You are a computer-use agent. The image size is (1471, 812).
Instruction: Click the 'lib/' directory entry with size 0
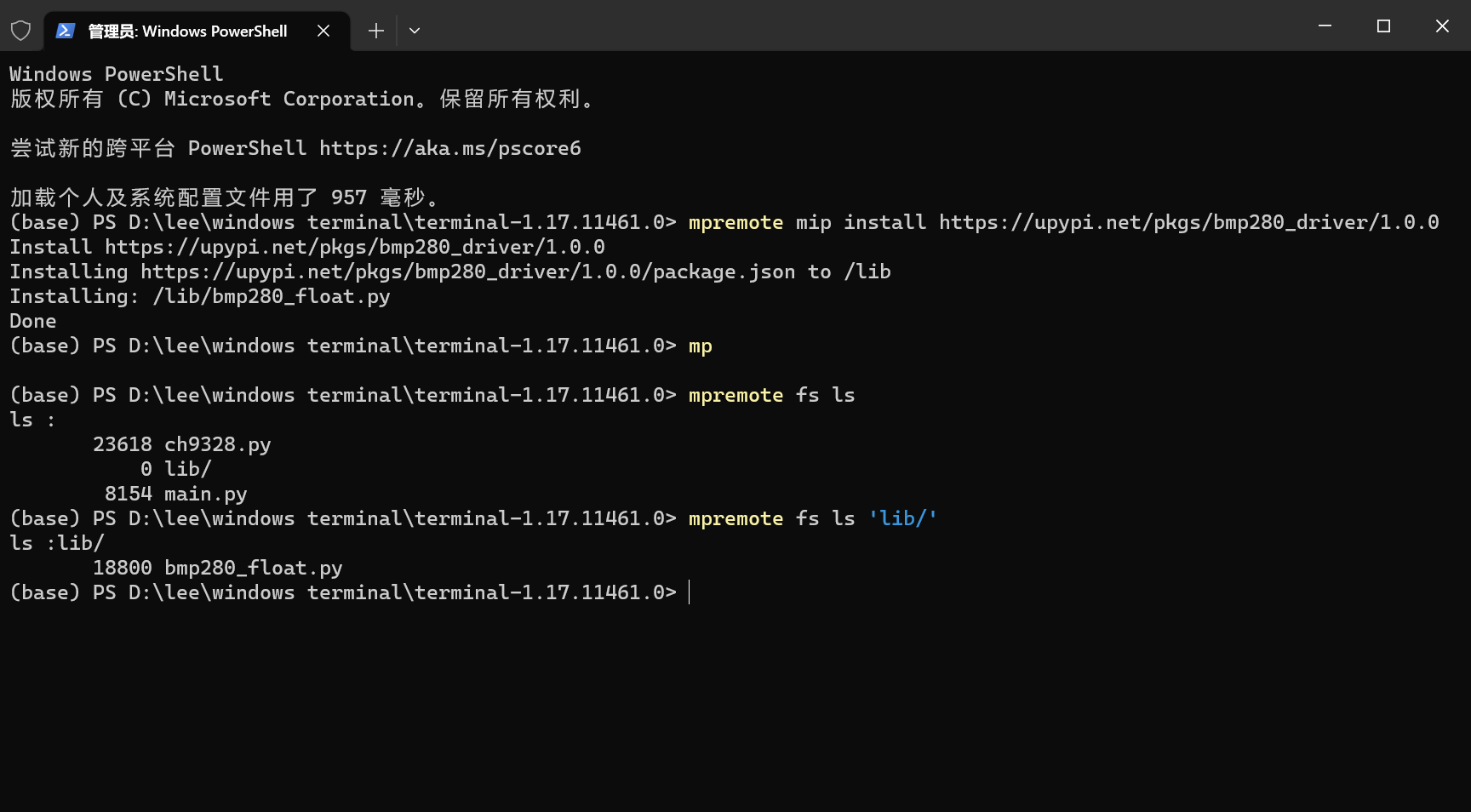pos(176,469)
